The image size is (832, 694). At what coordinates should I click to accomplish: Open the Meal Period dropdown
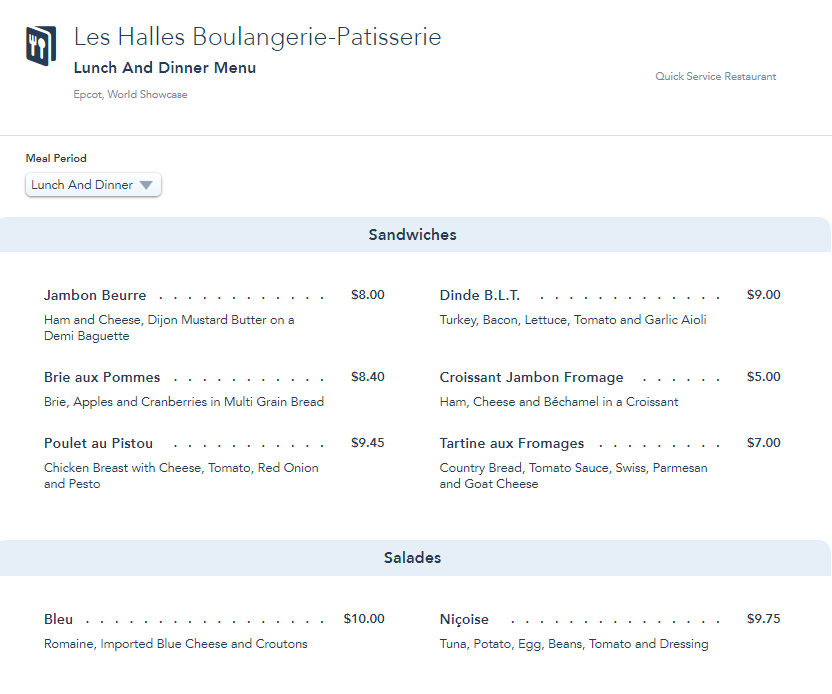tap(93, 185)
